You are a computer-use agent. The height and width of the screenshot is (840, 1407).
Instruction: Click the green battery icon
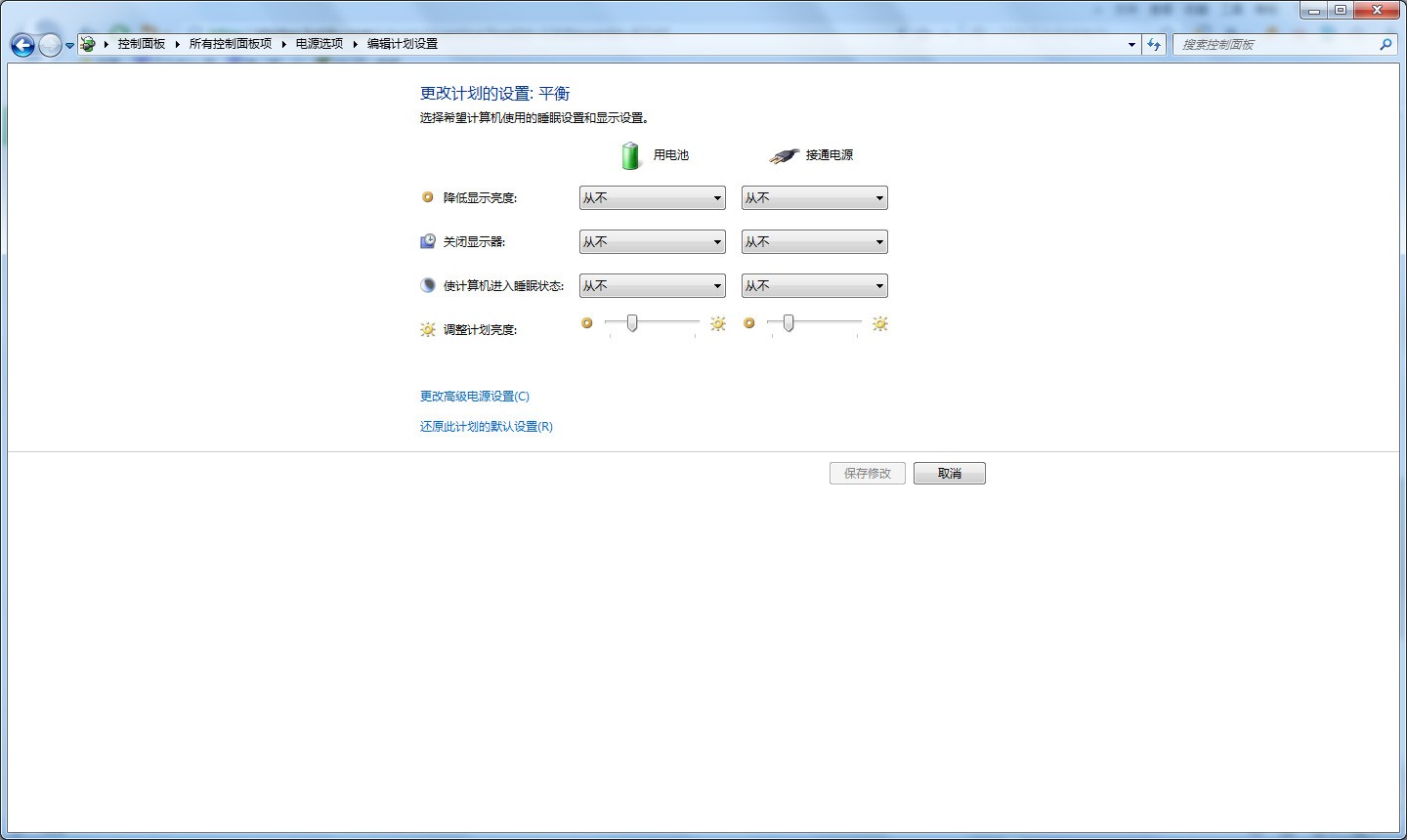(x=630, y=155)
